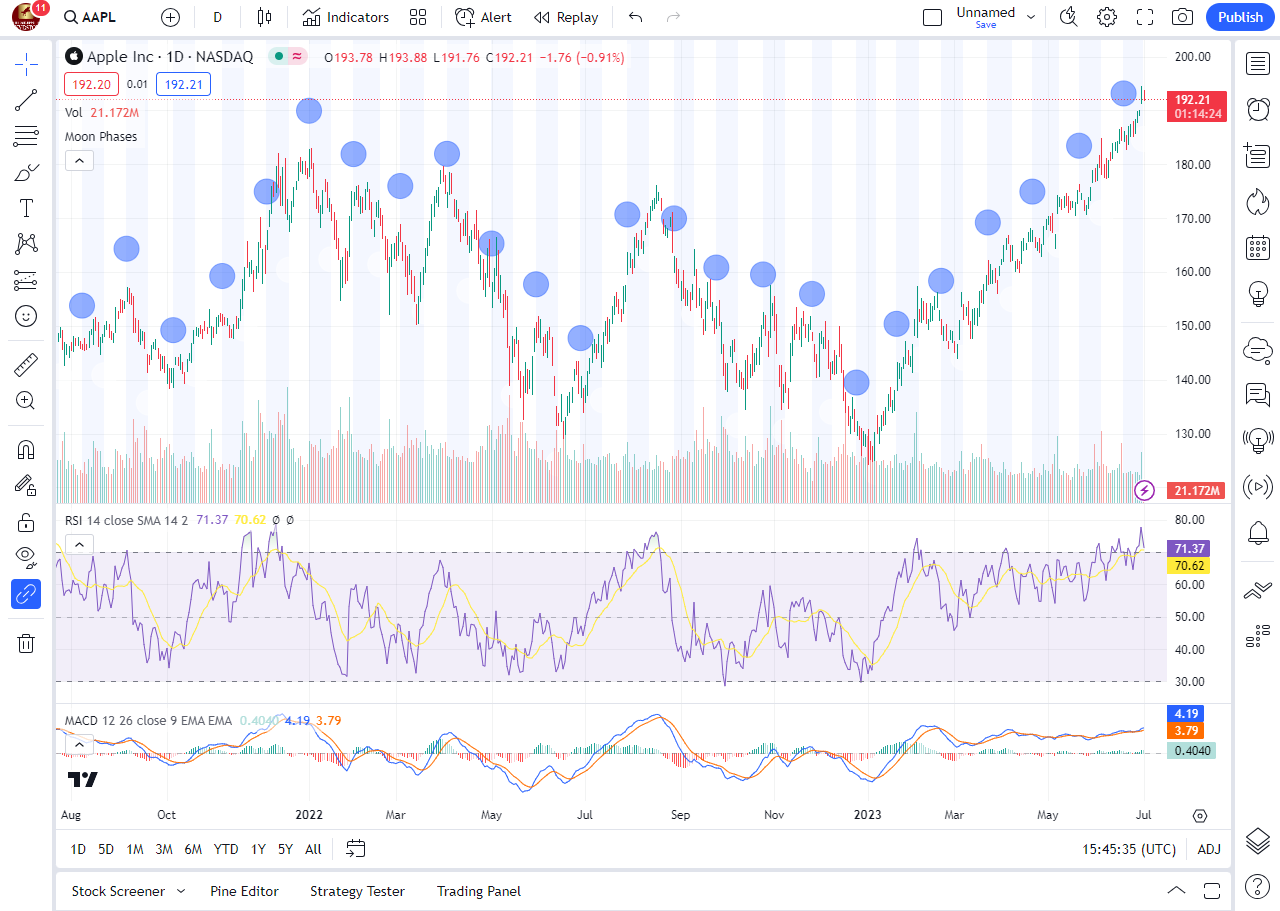Open the ideas lightbulb panel
Image resolution: width=1280 pixels, height=911 pixels.
1257,294
